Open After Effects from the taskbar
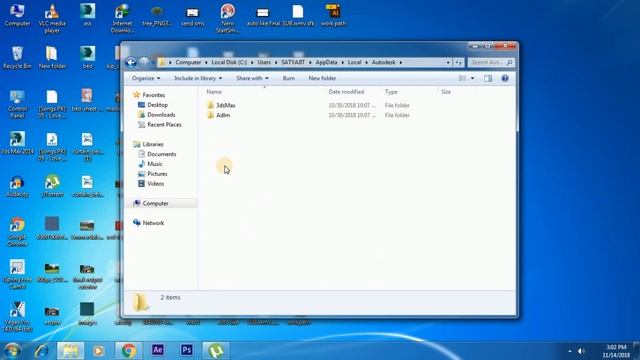 158,350
